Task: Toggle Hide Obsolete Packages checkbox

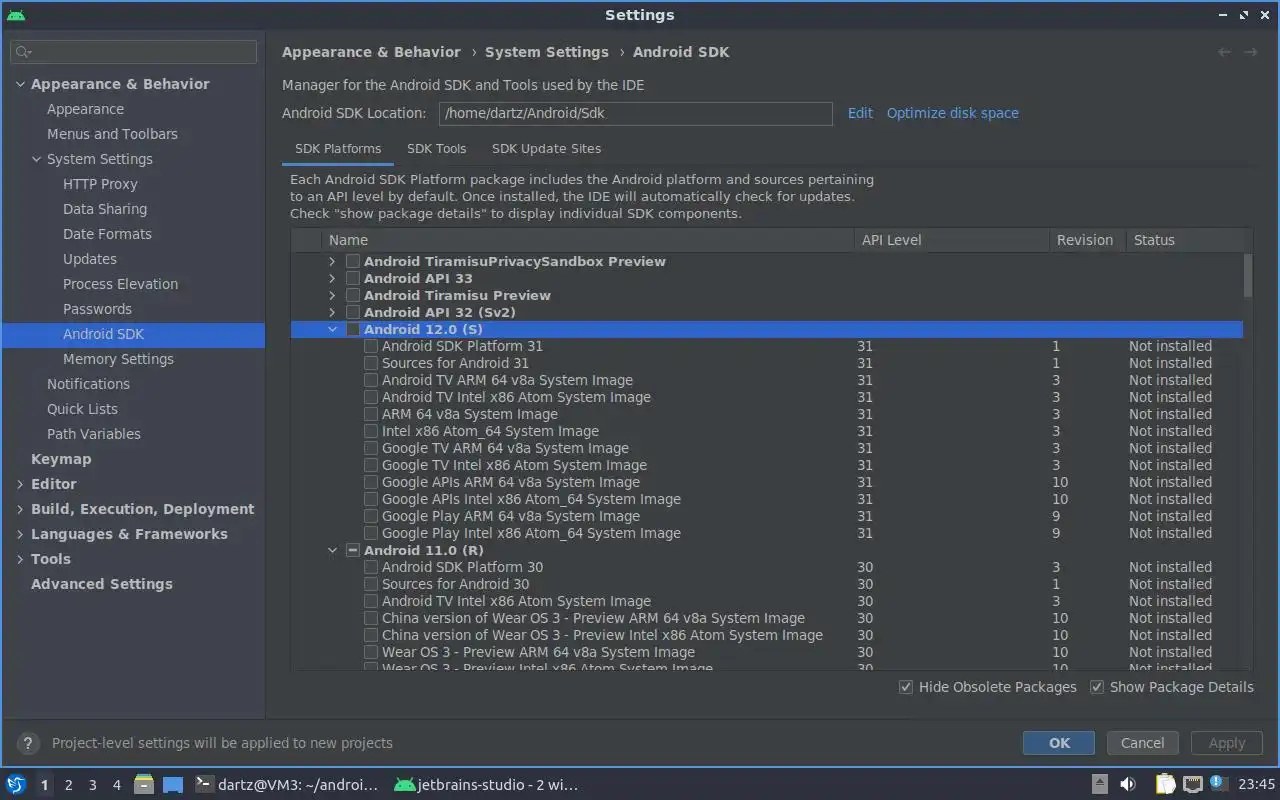Action: (906, 687)
